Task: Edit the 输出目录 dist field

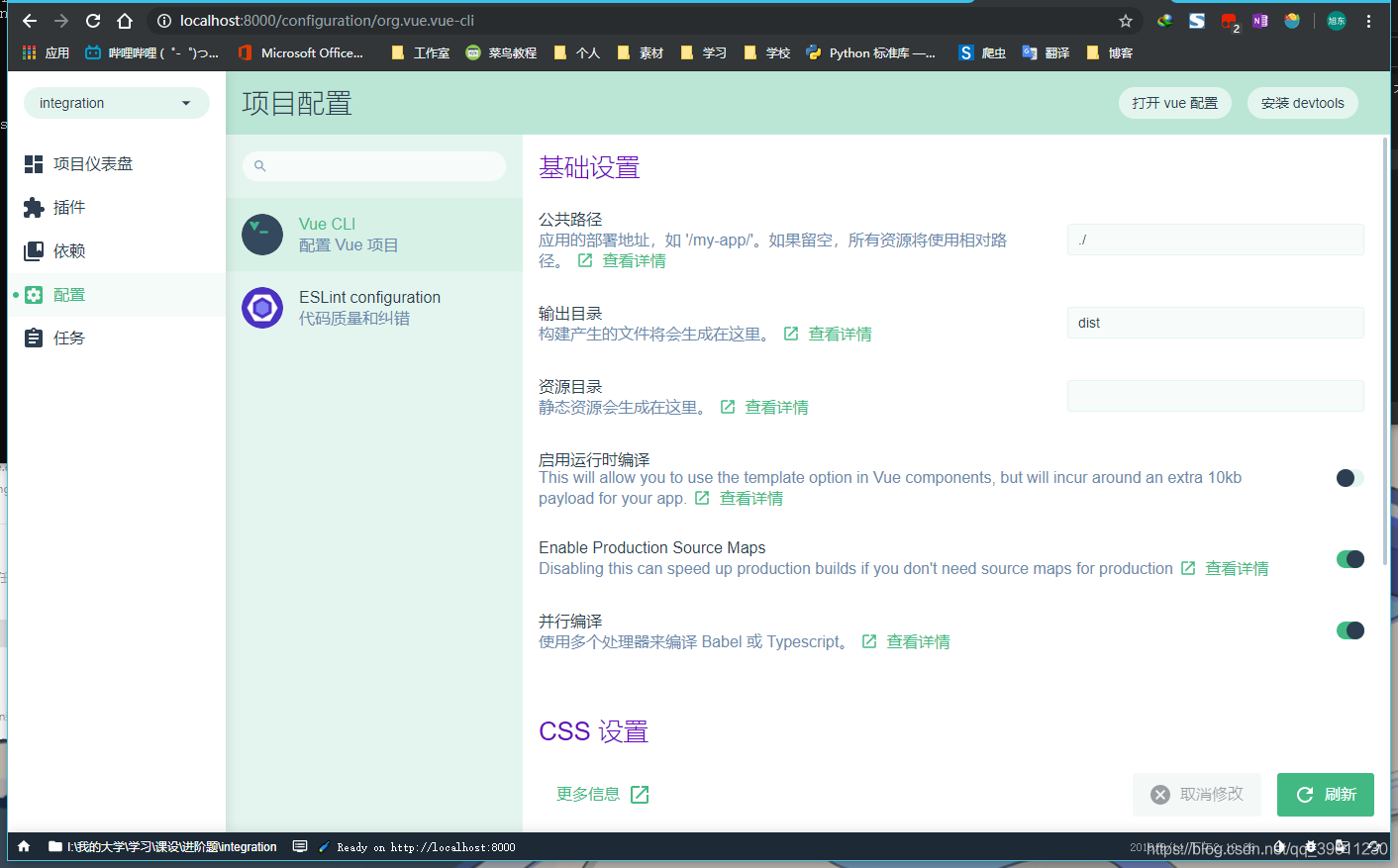Action: click(1216, 323)
